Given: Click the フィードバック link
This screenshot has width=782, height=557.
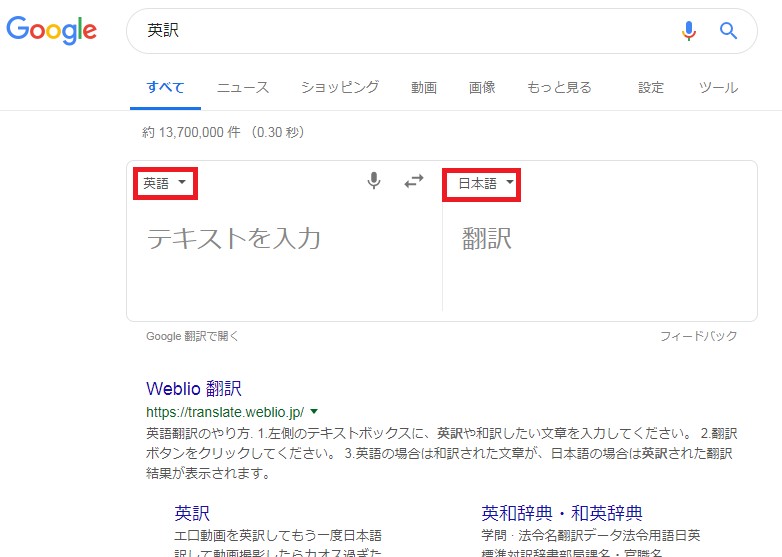Looking at the screenshot, I should click(x=698, y=336).
